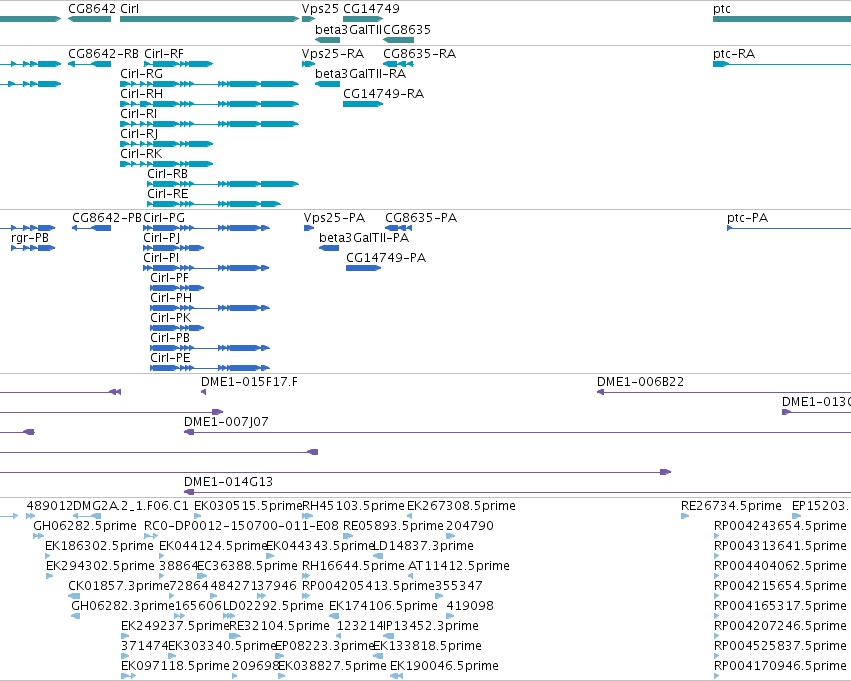The height and width of the screenshot is (681, 851).
Task: Click the AT11412.5prime EST label
Action: pos(459,566)
